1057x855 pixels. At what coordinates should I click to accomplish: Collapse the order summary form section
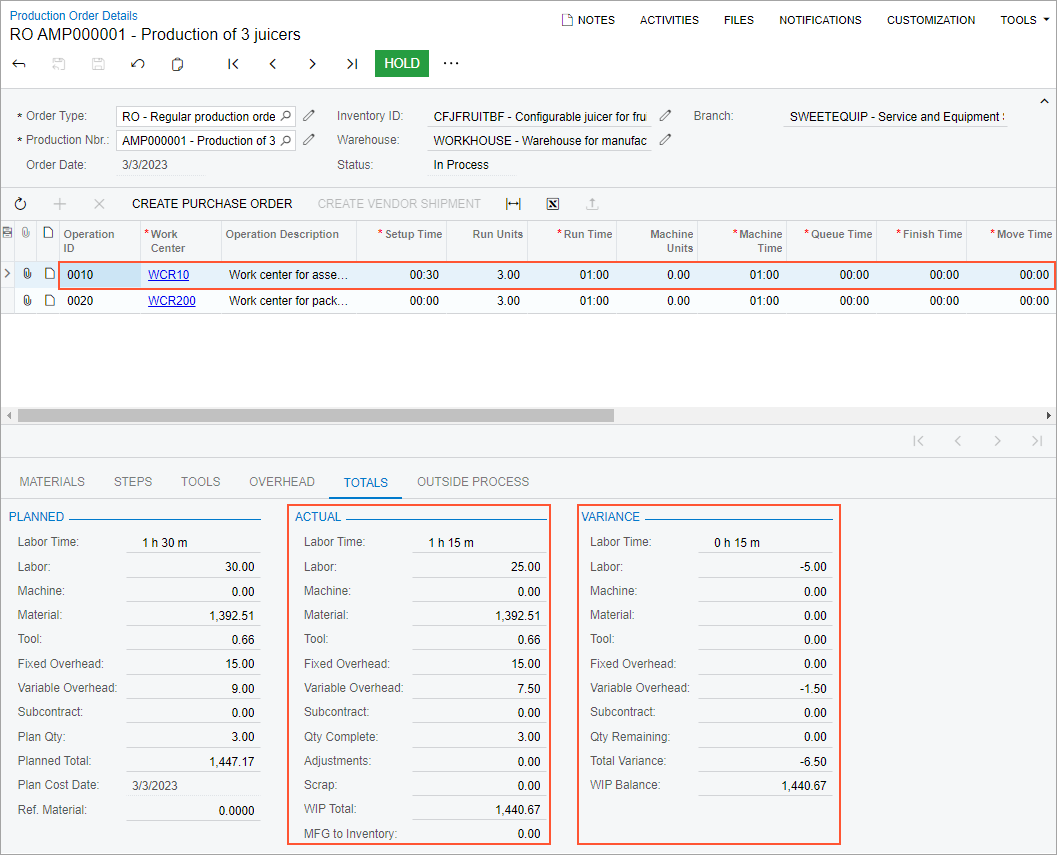[1044, 102]
